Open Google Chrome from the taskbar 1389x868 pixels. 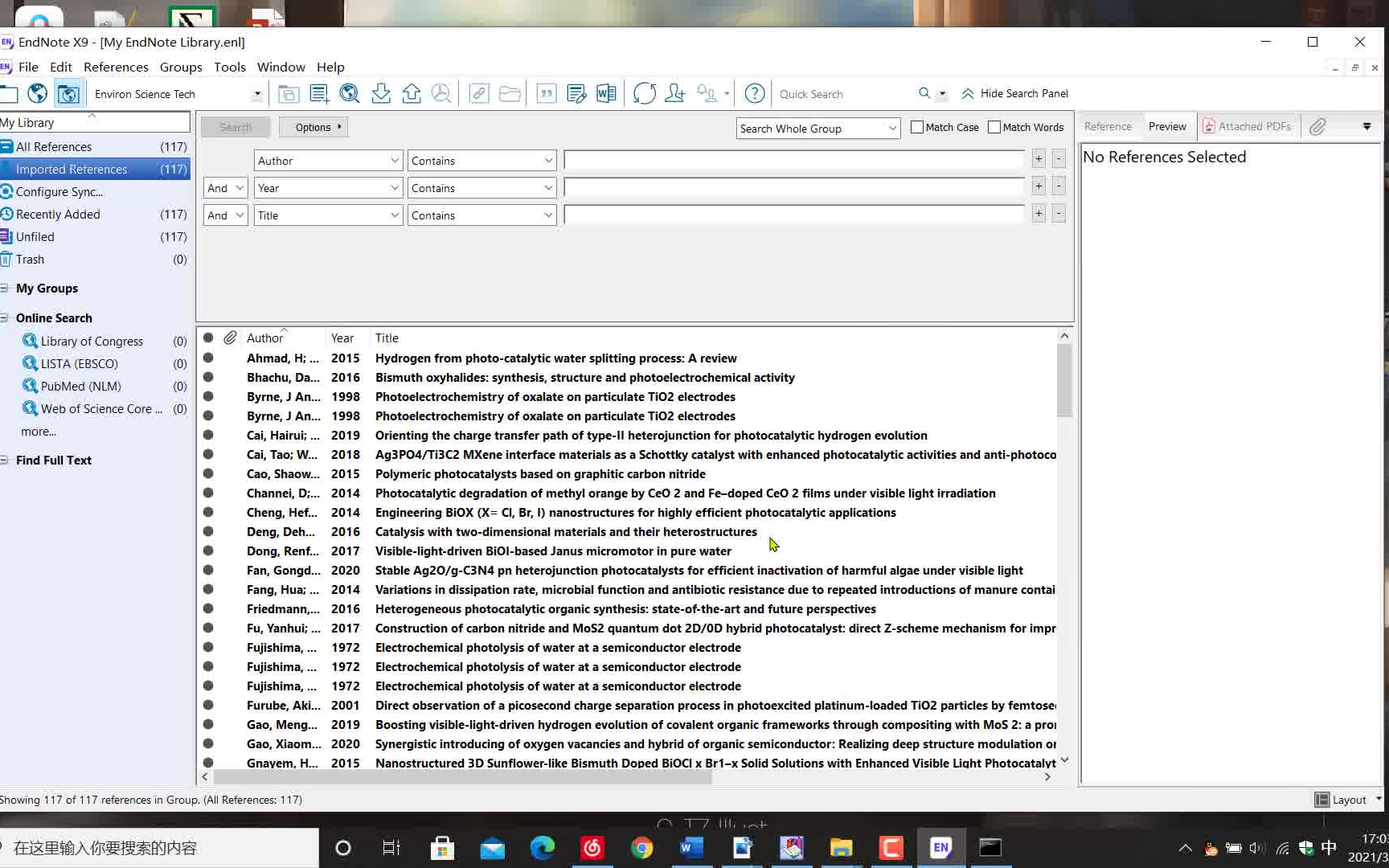pyautogui.click(x=642, y=848)
